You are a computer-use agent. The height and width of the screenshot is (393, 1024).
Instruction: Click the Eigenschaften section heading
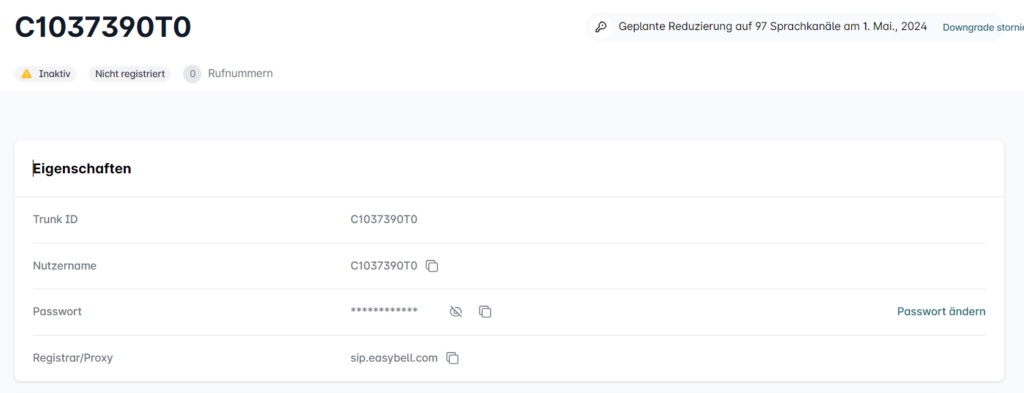tap(82, 168)
